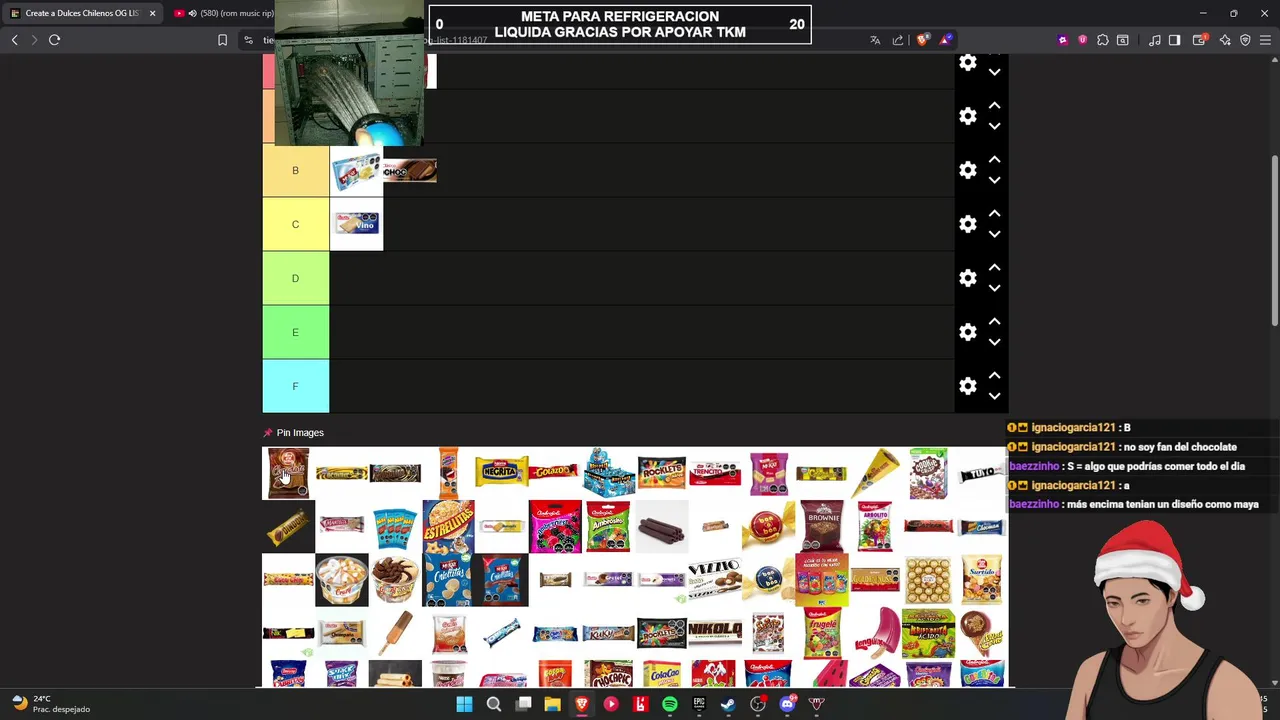Viewport: 1280px width, 720px height.
Task: Open the media control music note icon
Action: (x=1154, y=40)
